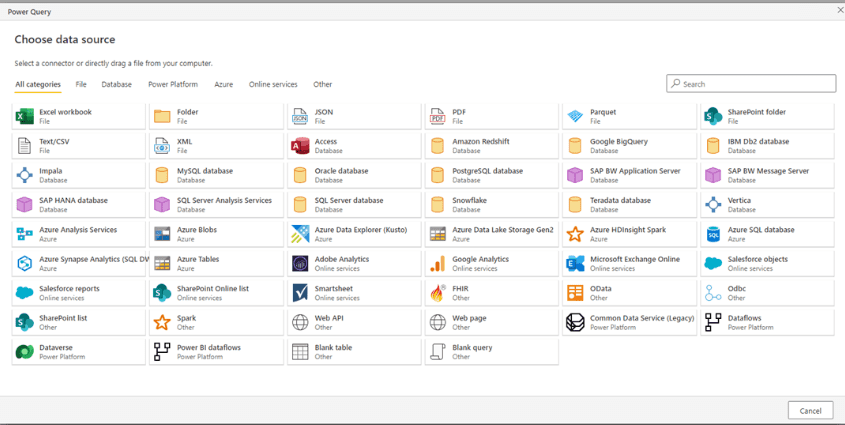Pick the Salesforce reports connector

pos(79,293)
